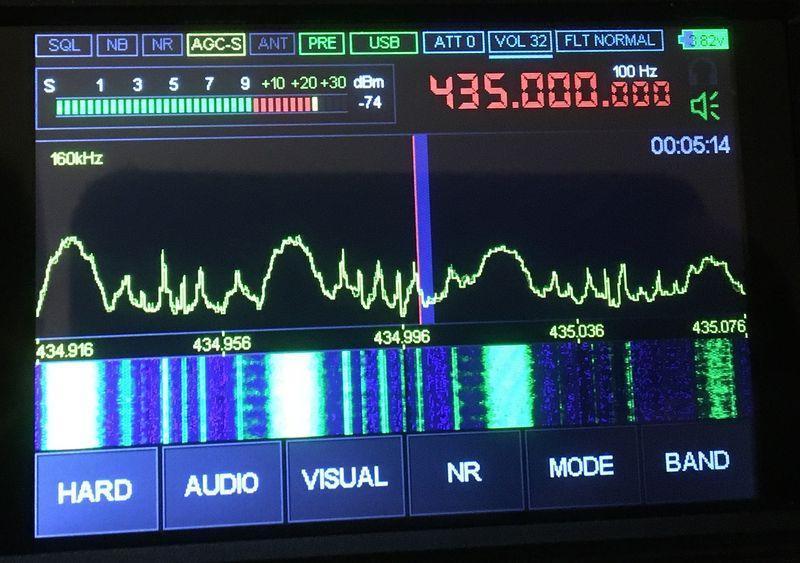
Task: Open the VISUAL settings menu
Action: click(x=344, y=478)
